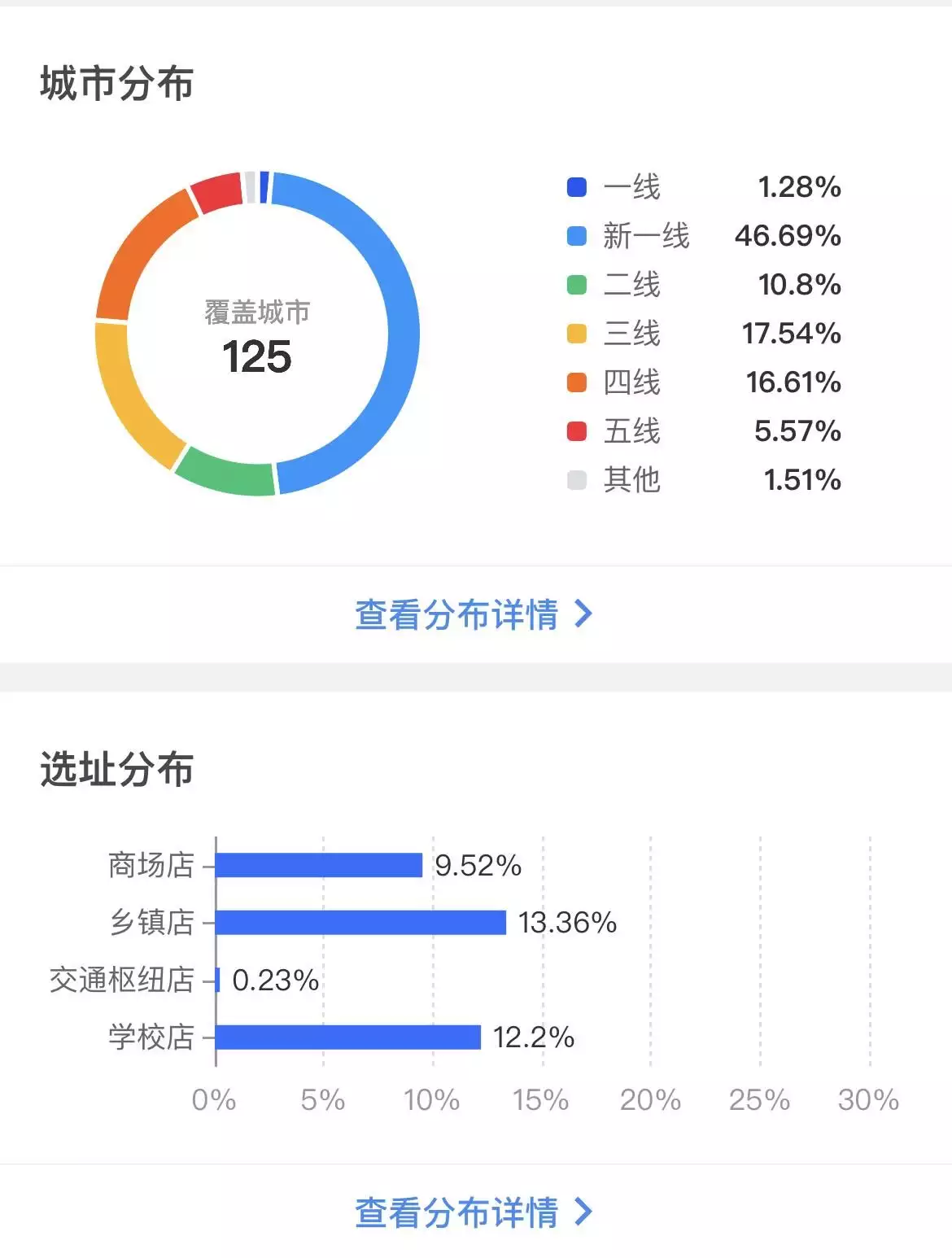This screenshot has width=952, height=1258.
Task: Click the 三线 yellow legend swatch
Action: point(576,334)
